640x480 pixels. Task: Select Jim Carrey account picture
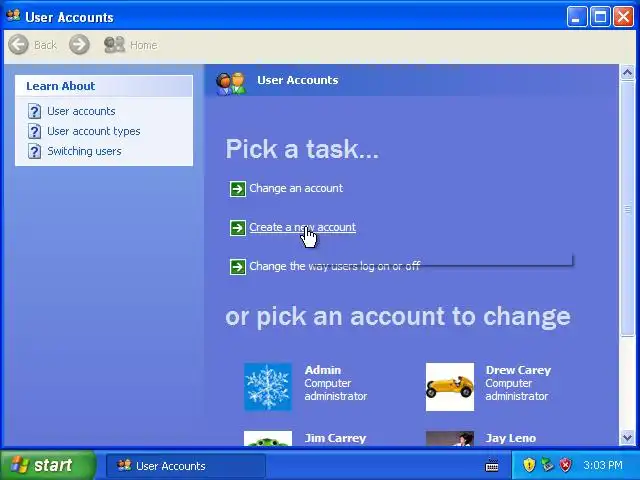(x=268, y=438)
